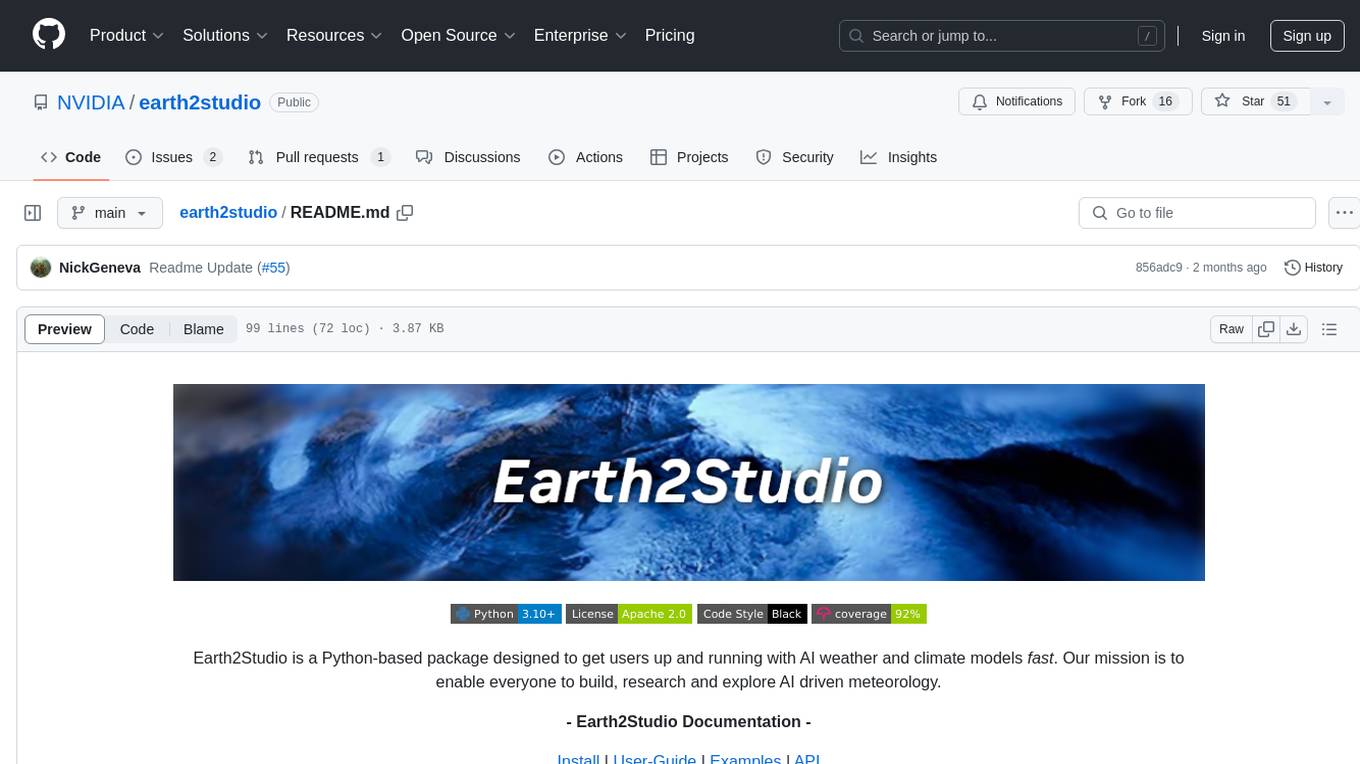Screen dimensions: 1360x764
Task: Expand the Enterprise menu
Action: click(x=580, y=35)
